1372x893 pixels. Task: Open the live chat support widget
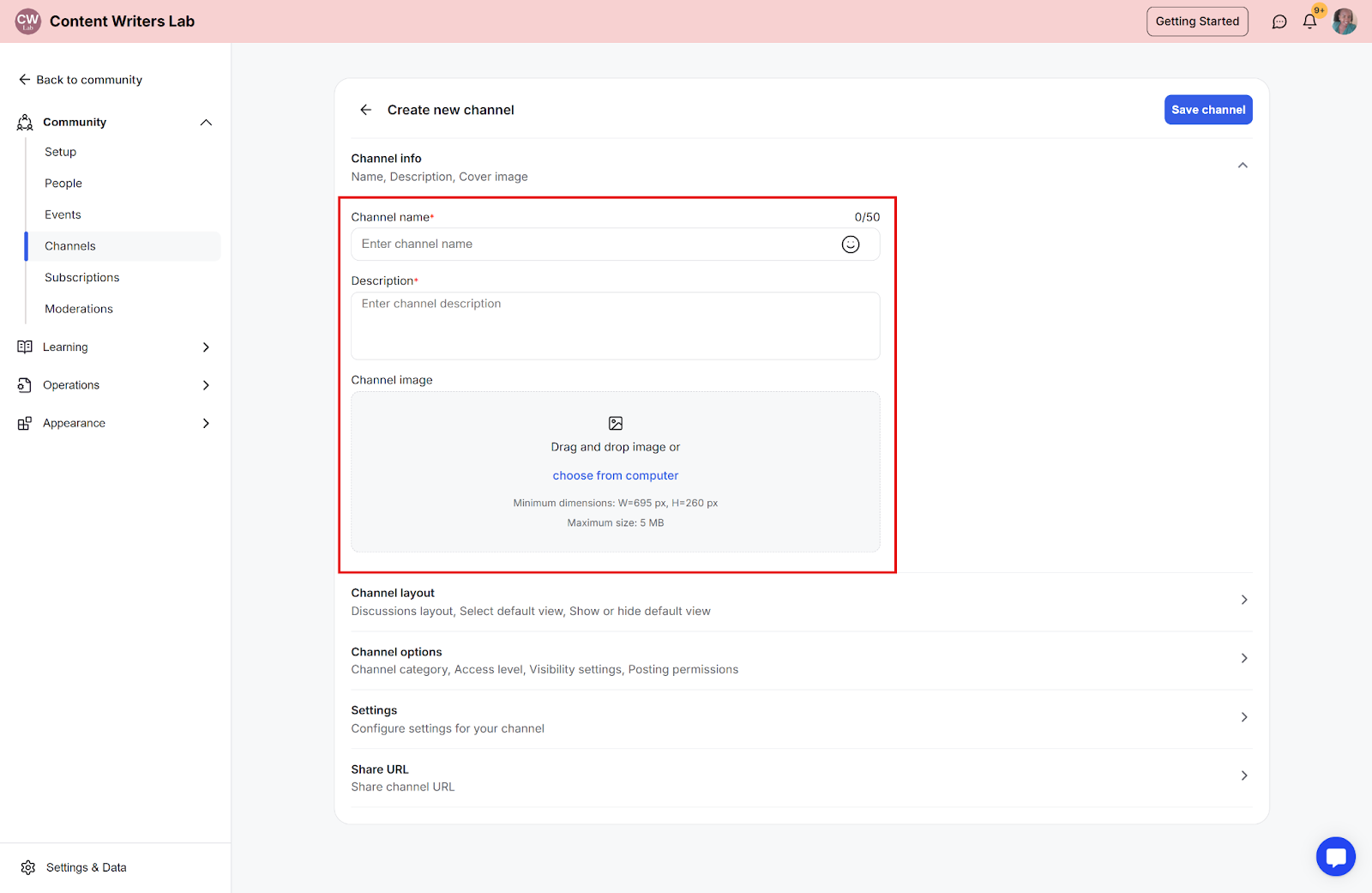pos(1335,856)
